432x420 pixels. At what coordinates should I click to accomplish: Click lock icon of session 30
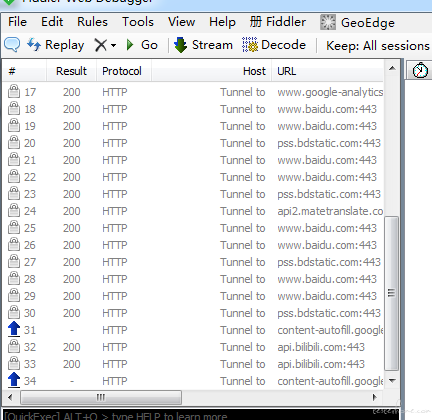tap(14, 312)
